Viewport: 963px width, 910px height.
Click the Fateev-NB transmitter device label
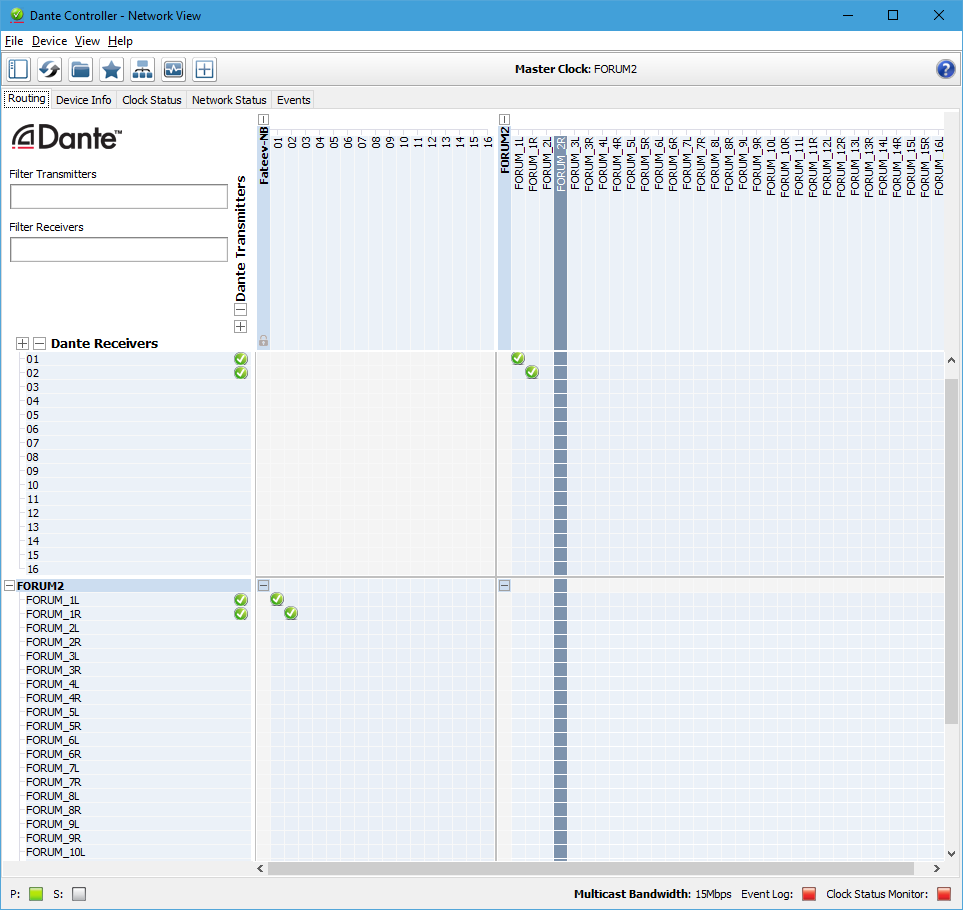(263, 156)
